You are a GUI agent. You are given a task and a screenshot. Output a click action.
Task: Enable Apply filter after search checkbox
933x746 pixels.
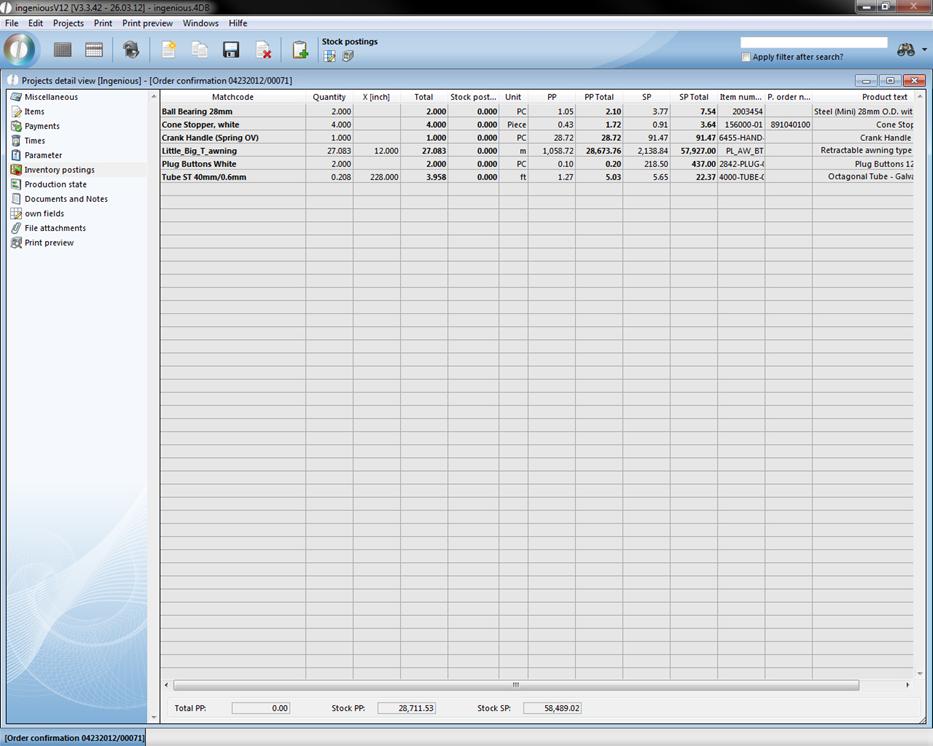click(x=746, y=57)
